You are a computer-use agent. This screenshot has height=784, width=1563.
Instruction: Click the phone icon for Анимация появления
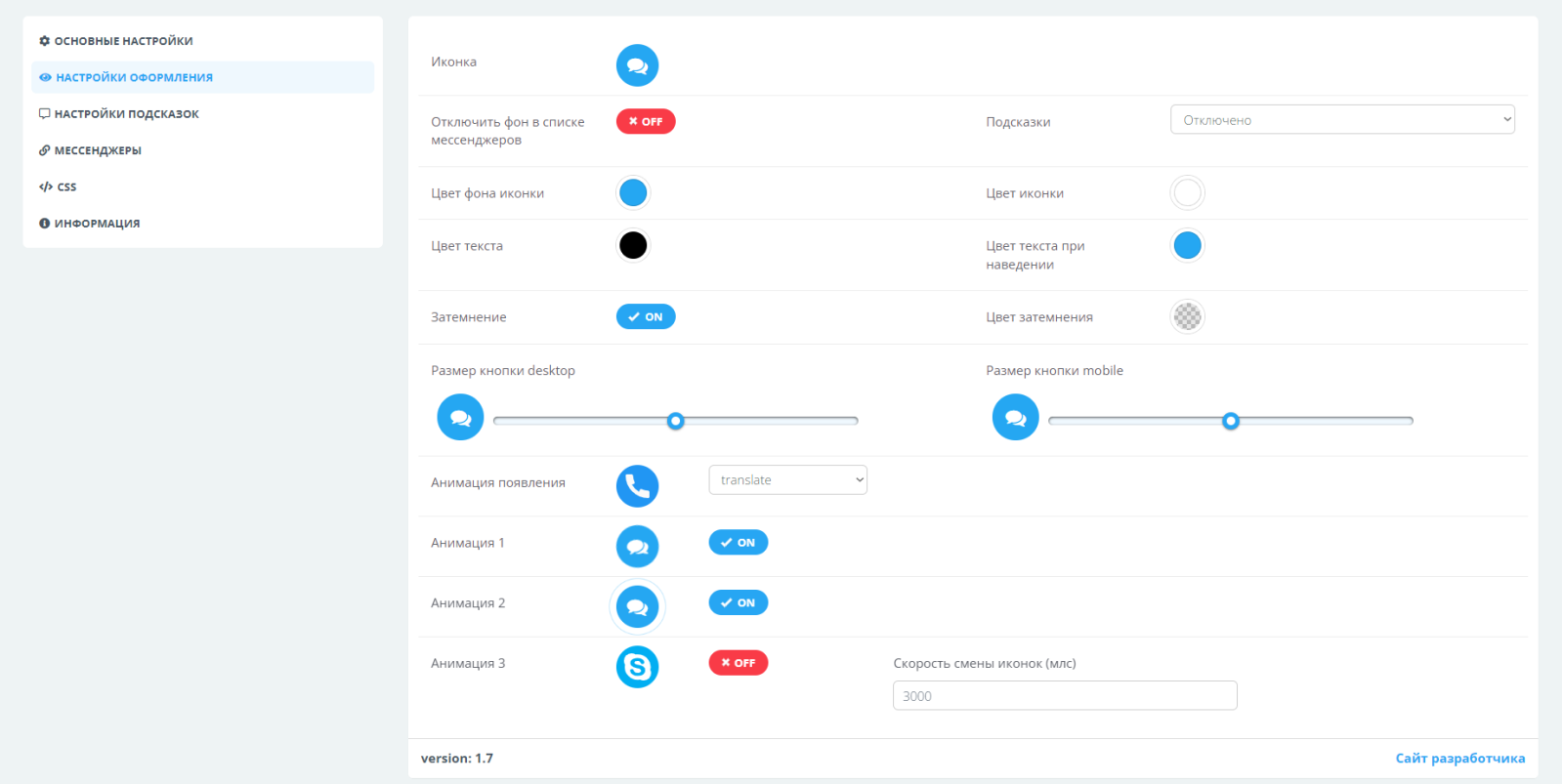click(637, 485)
